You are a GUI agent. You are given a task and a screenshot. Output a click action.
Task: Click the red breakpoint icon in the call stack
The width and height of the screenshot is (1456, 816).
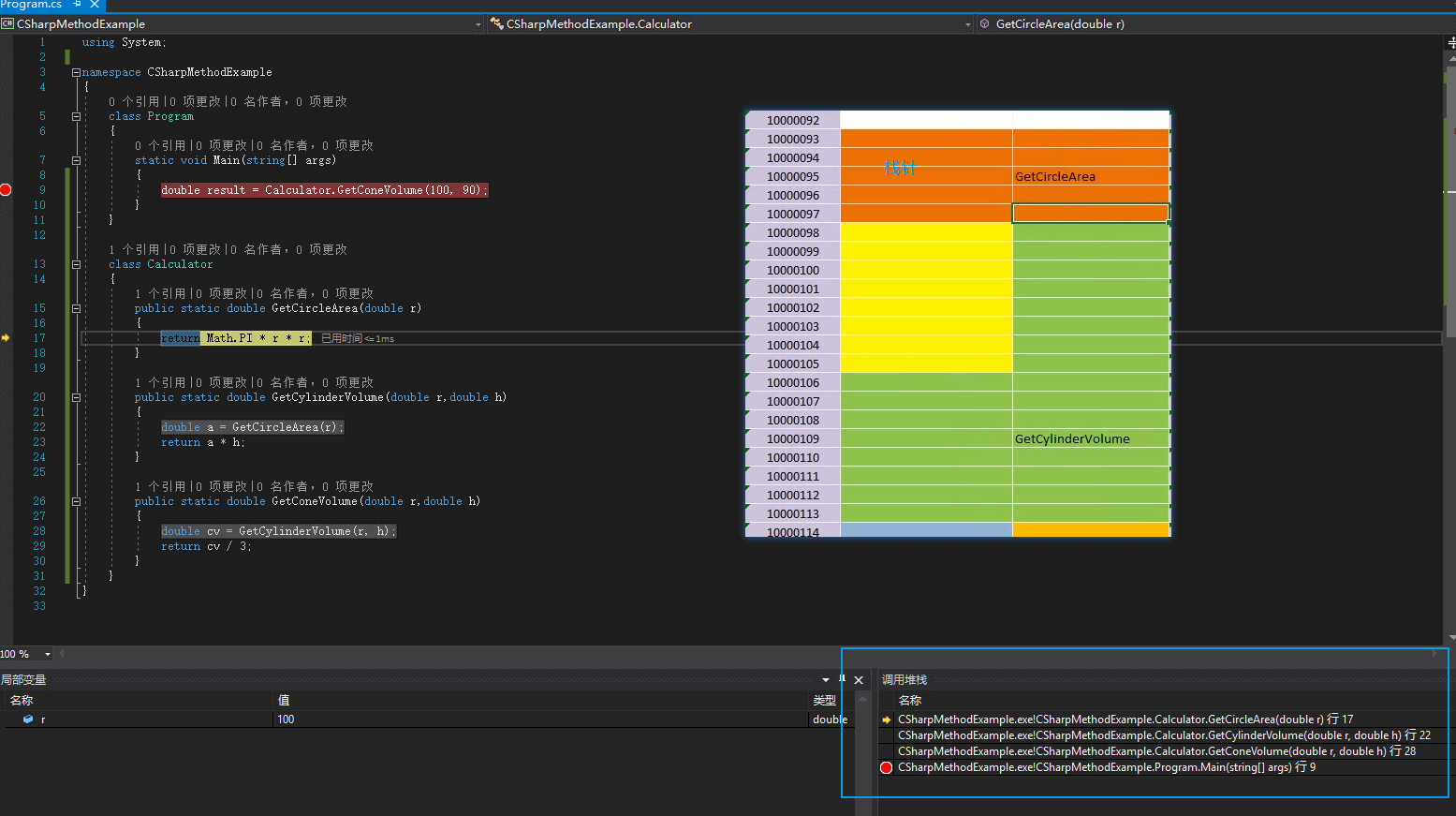coord(887,767)
